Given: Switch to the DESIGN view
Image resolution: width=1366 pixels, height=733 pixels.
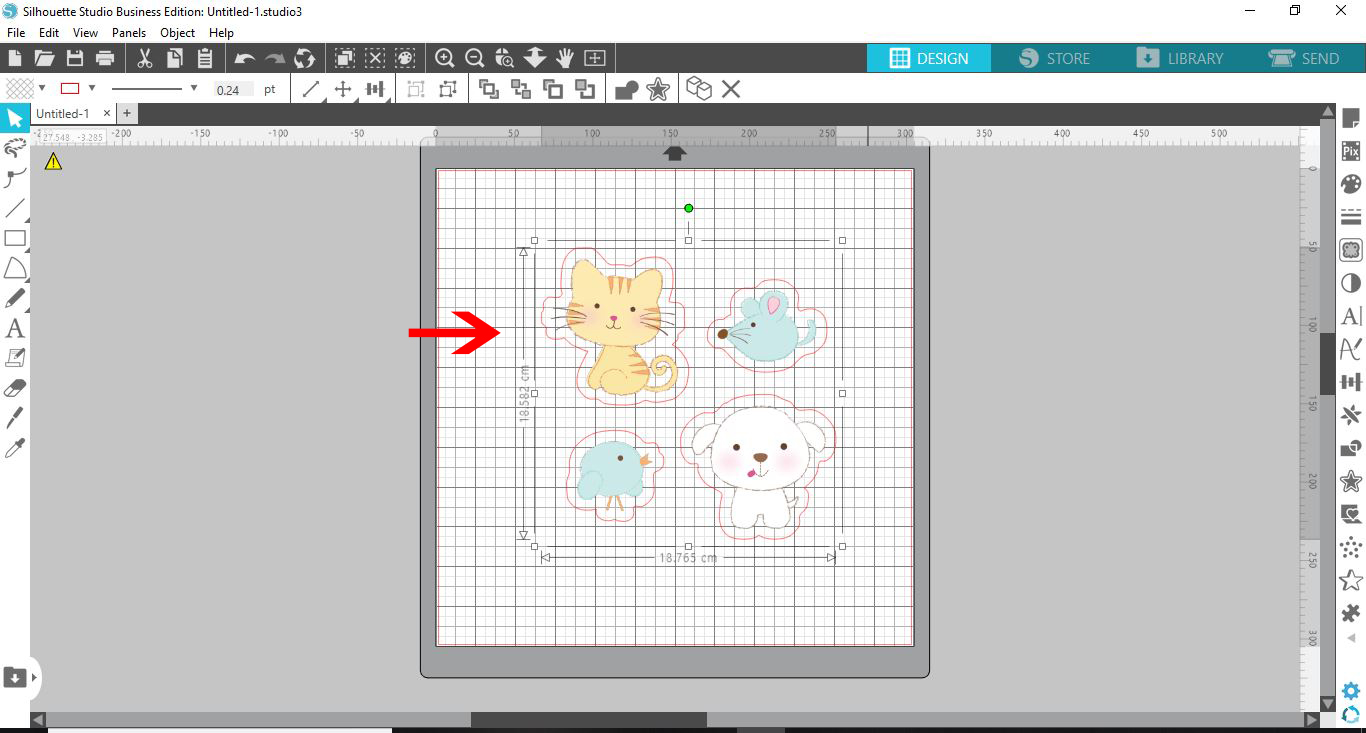Looking at the screenshot, I should [x=929, y=58].
